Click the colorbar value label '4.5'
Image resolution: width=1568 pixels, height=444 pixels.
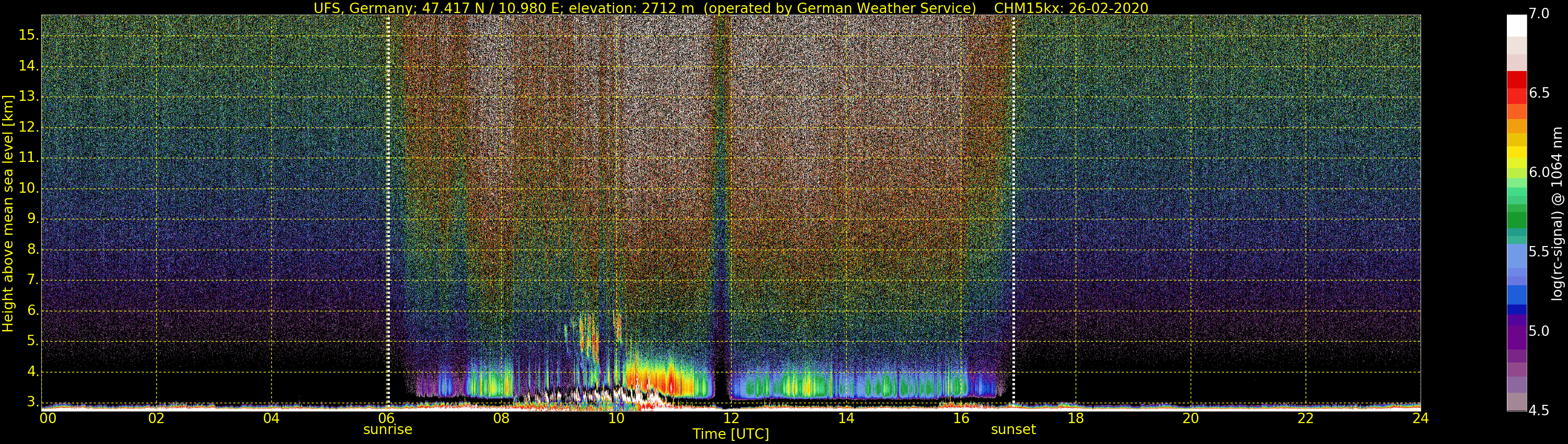coord(1539,411)
